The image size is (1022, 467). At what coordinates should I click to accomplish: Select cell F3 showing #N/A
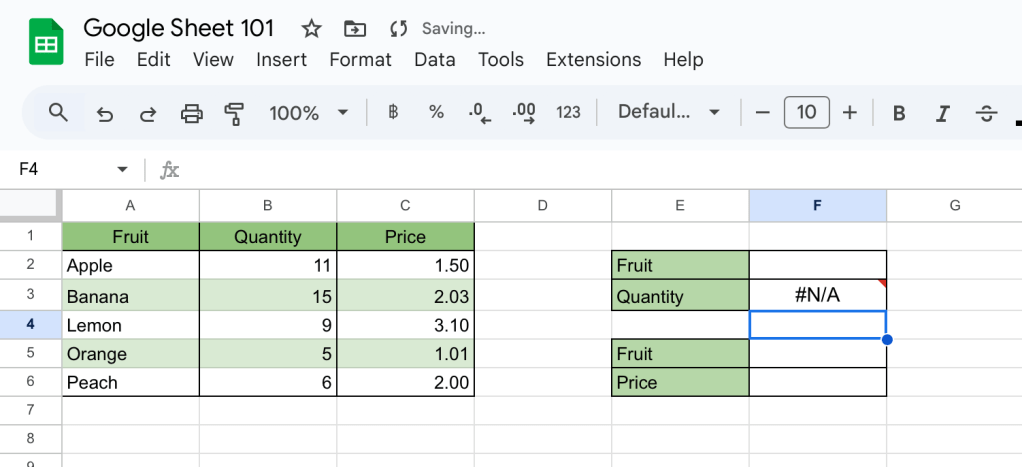pyautogui.click(x=817, y=296)
